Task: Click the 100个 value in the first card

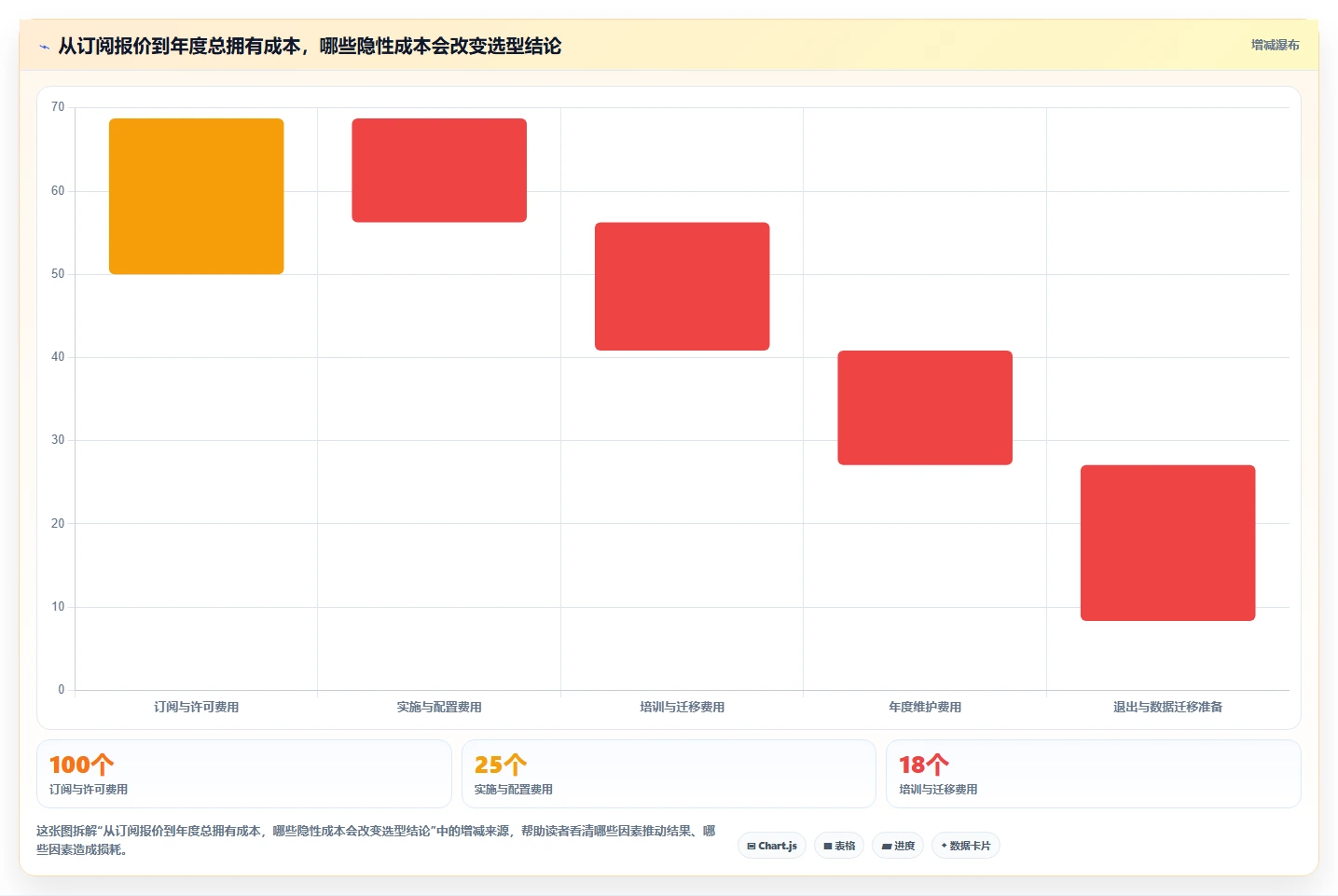Action: pyautogui.click(x=82, y=765)
